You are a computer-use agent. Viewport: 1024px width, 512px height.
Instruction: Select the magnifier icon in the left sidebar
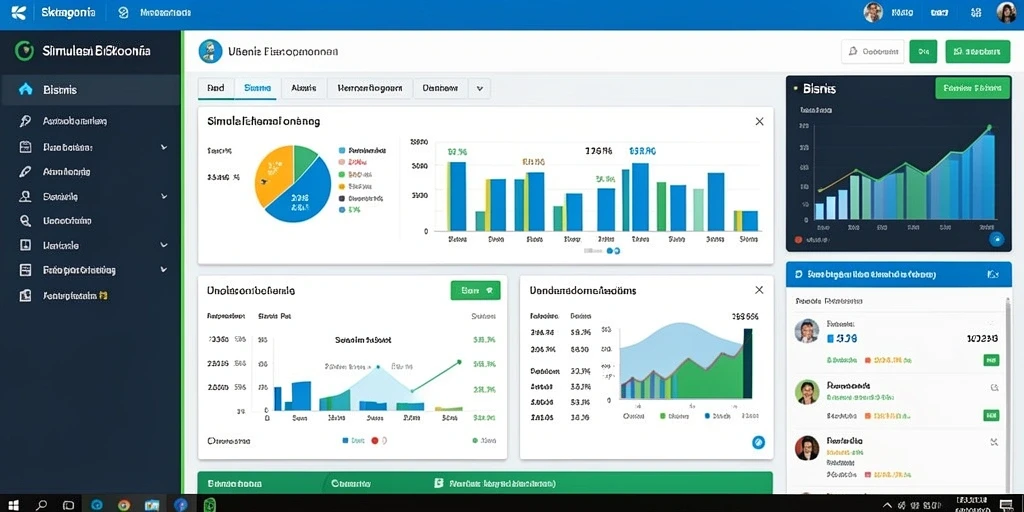(25, 221)
